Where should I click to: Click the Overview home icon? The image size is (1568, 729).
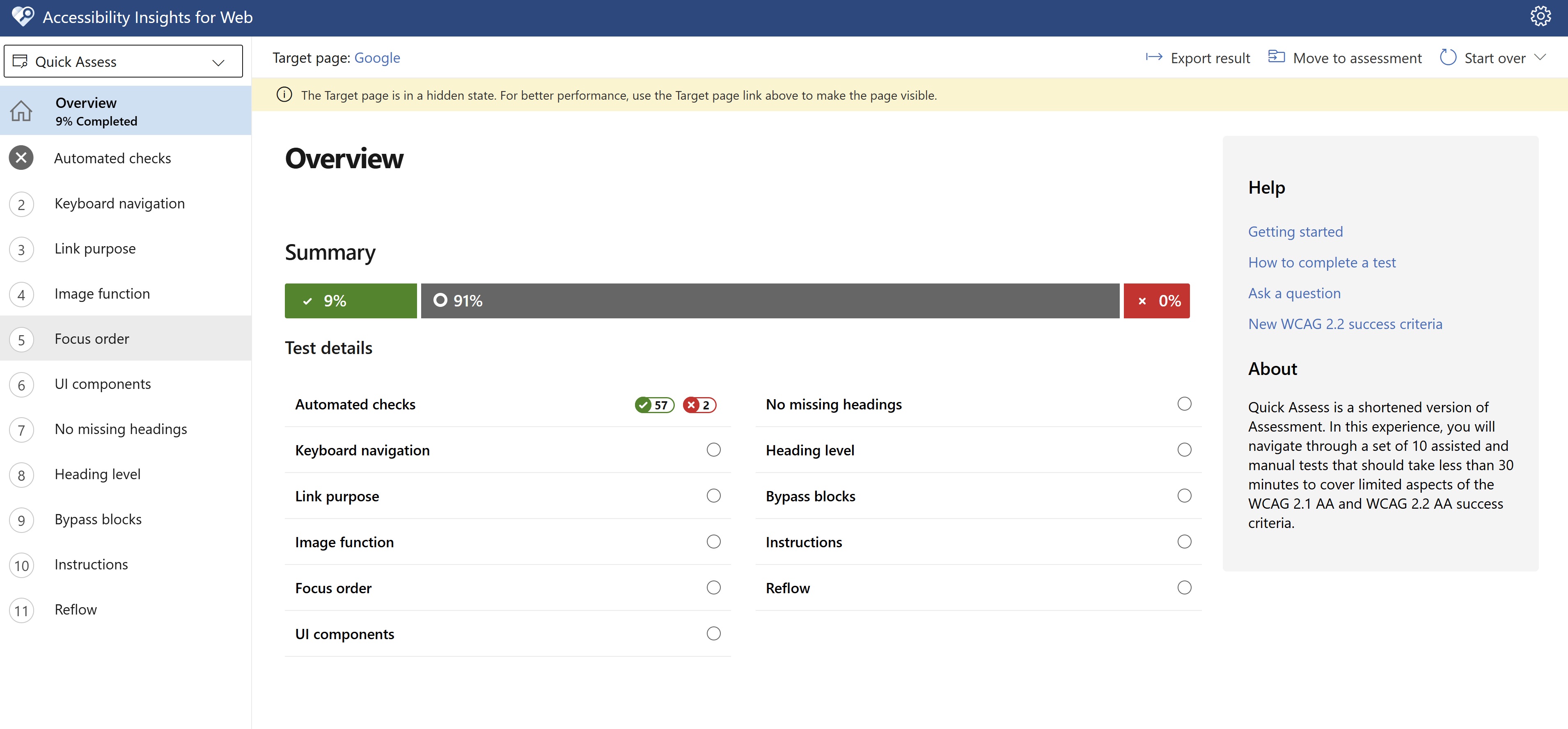point(21,111)
